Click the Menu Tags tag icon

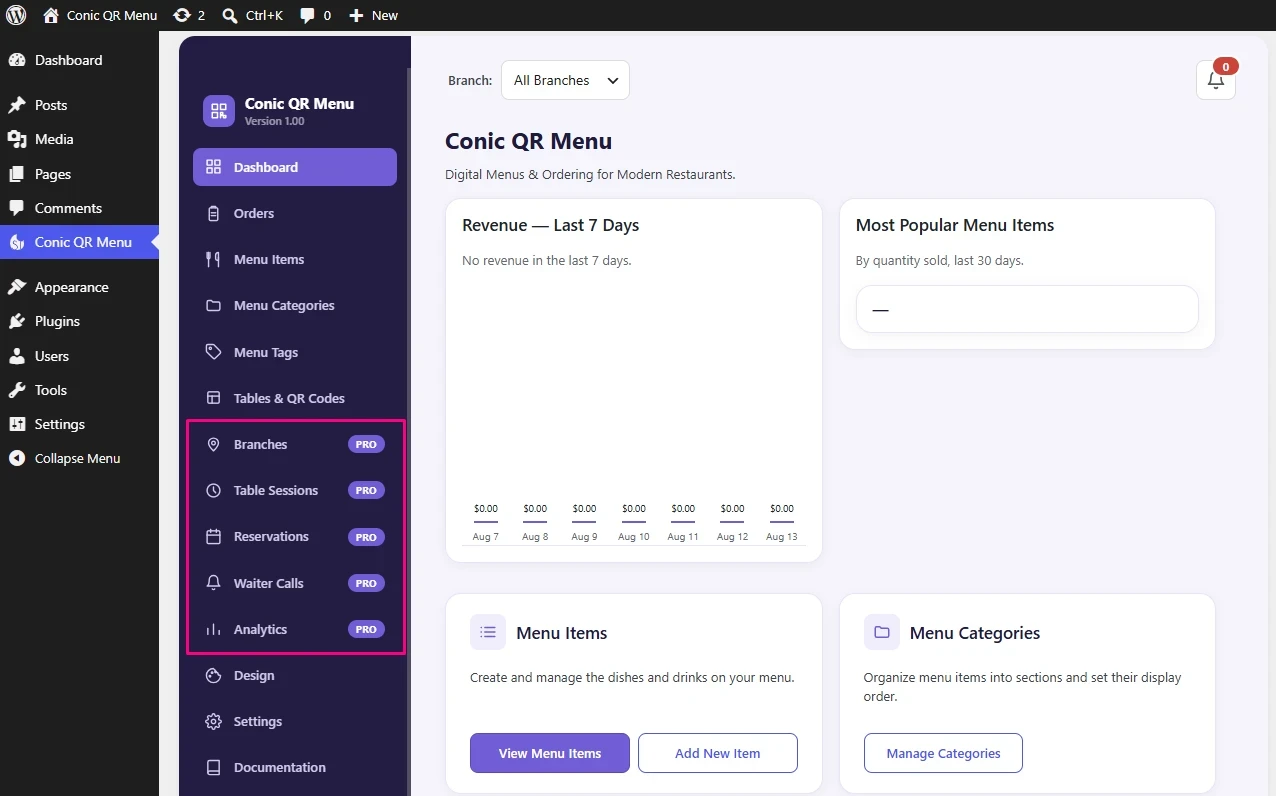pos(213,352)
